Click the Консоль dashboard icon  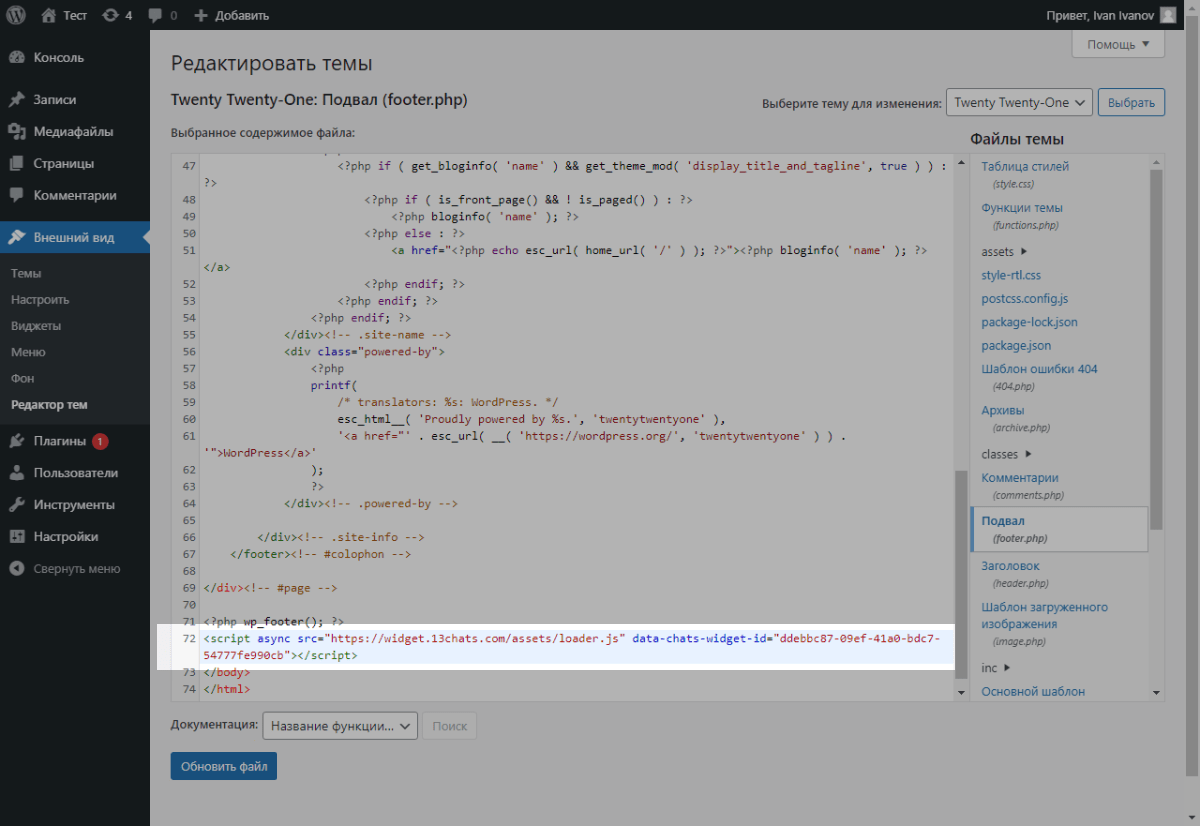click(x=16, y=58)
